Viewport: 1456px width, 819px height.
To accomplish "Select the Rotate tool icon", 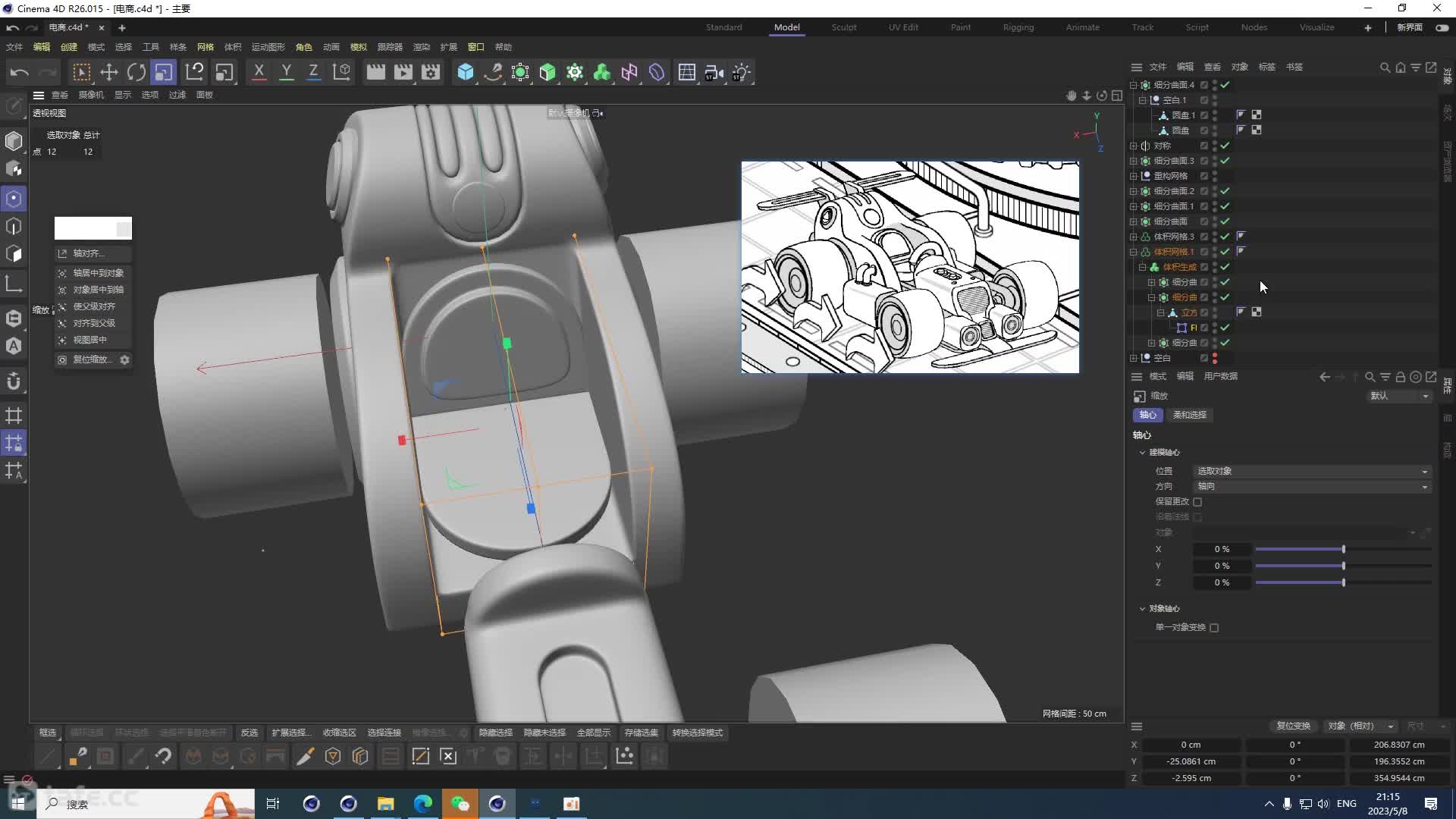I will click(136, 73).
